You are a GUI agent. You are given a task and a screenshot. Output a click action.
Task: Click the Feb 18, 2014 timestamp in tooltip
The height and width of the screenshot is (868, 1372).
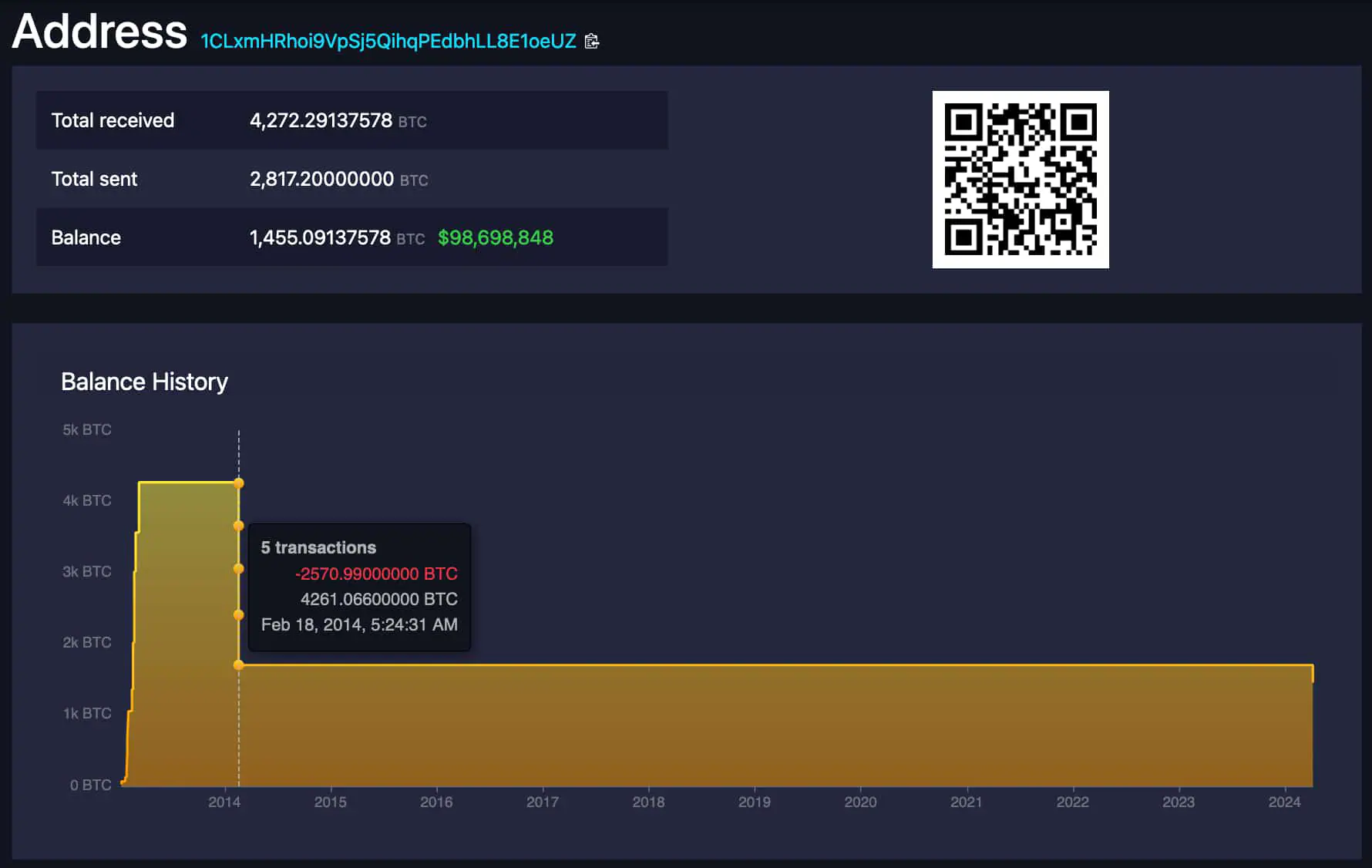(358, 624)
